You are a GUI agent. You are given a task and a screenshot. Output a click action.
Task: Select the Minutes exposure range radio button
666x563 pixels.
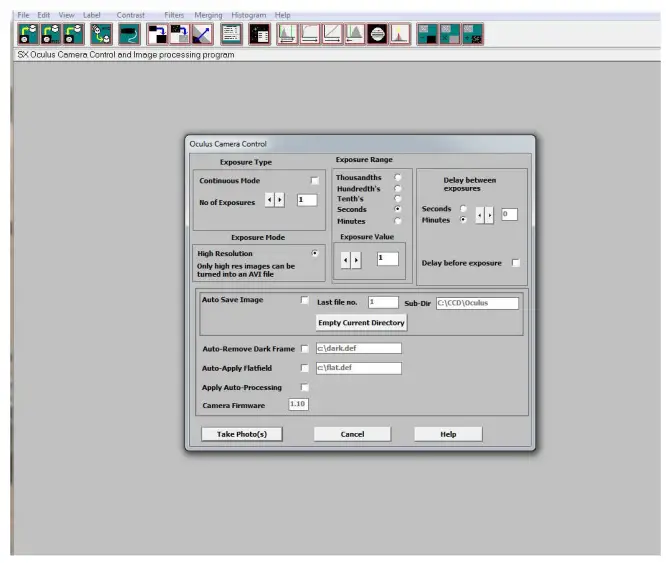click(398, 220)
